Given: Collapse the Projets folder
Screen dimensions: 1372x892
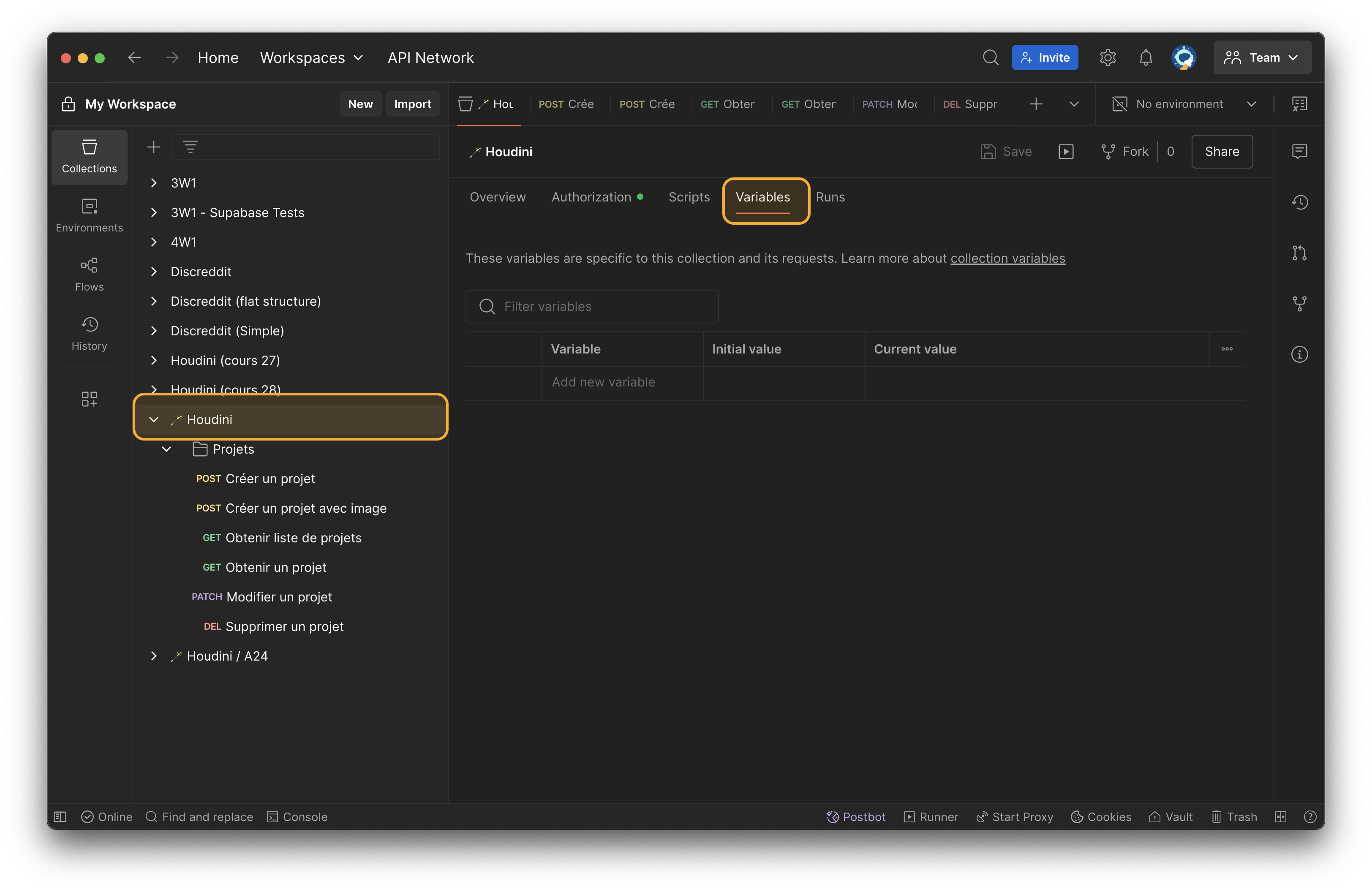Looking at the screenshot, I should (166, 449).
